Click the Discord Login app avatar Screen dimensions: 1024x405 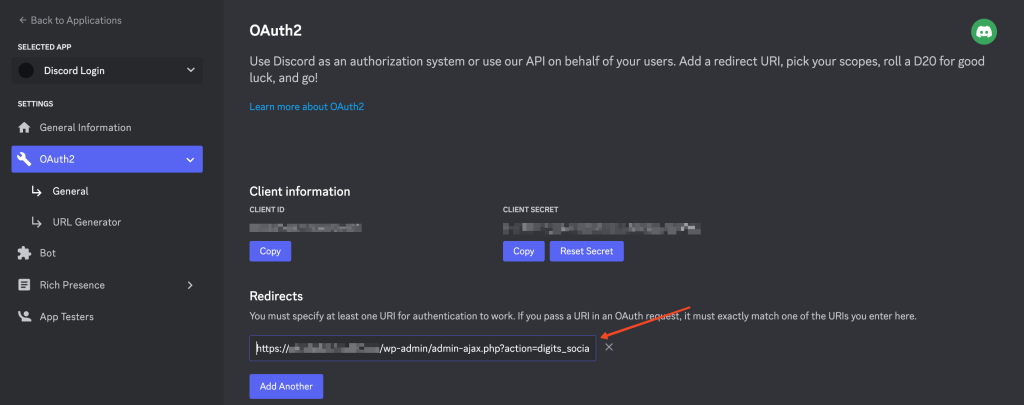click(x=26, y=71)
